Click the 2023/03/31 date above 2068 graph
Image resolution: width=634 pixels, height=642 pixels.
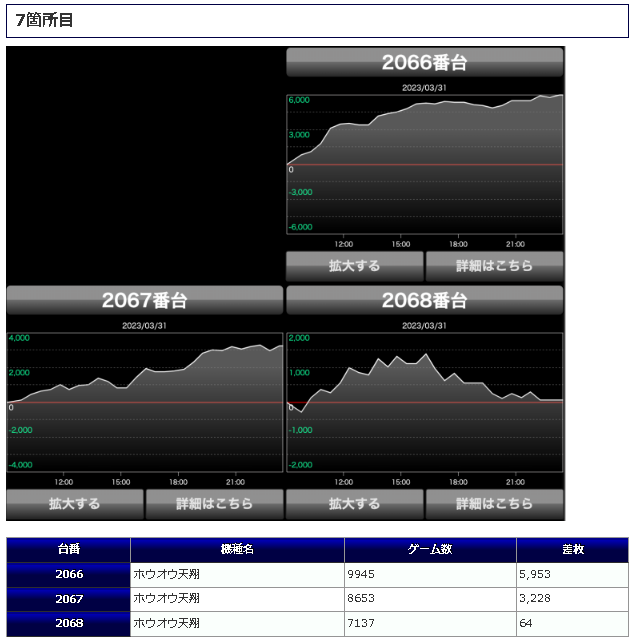coord(424,326)
